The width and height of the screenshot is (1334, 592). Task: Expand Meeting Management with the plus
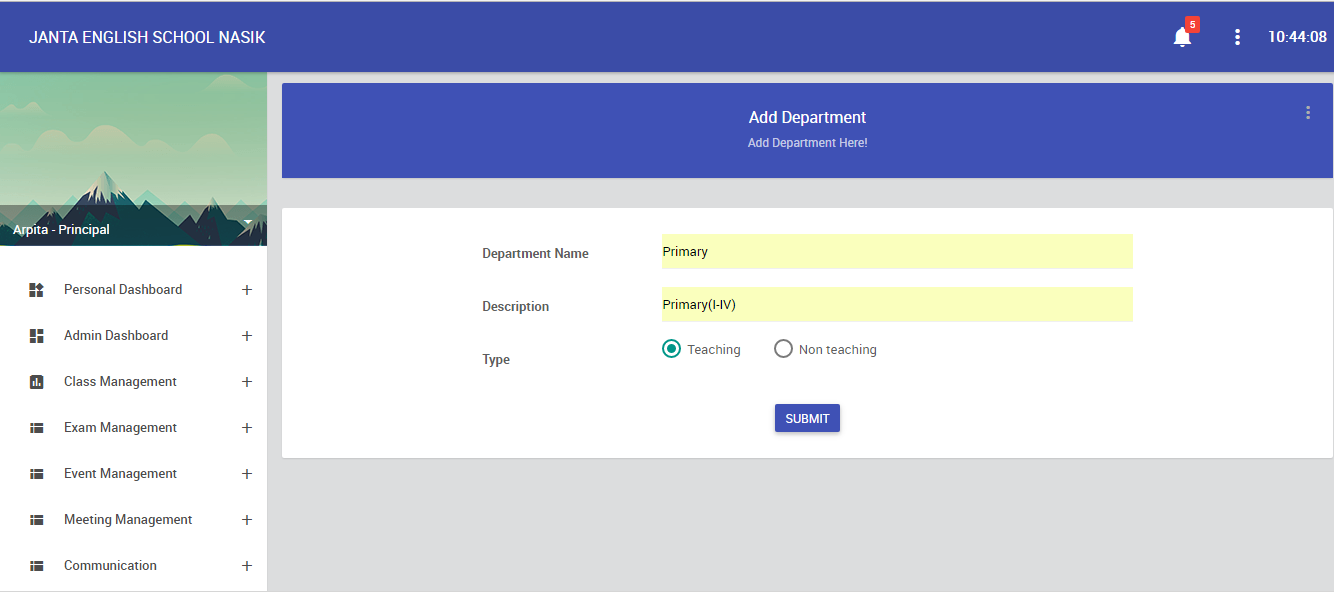(247, 520)
